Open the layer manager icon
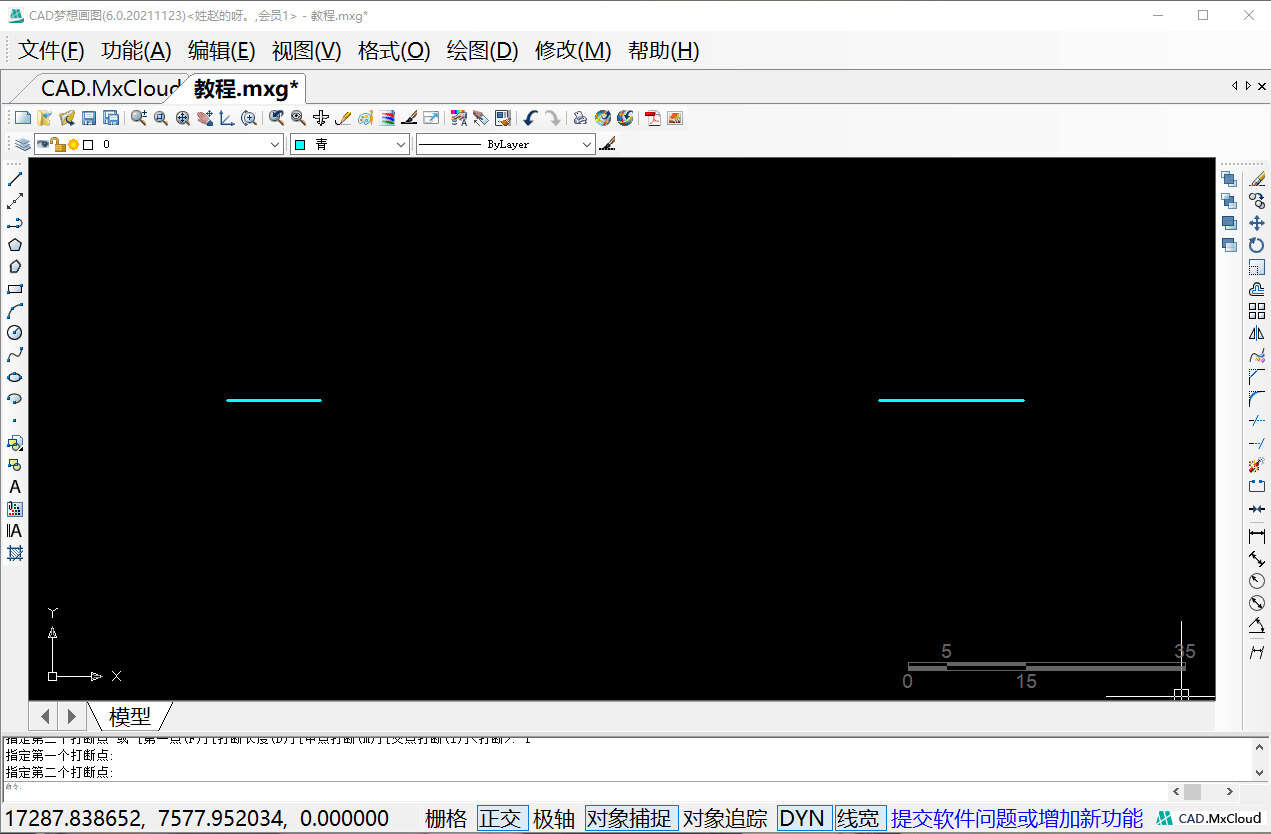Screen dimensions: 1271x834 (22, 145)
